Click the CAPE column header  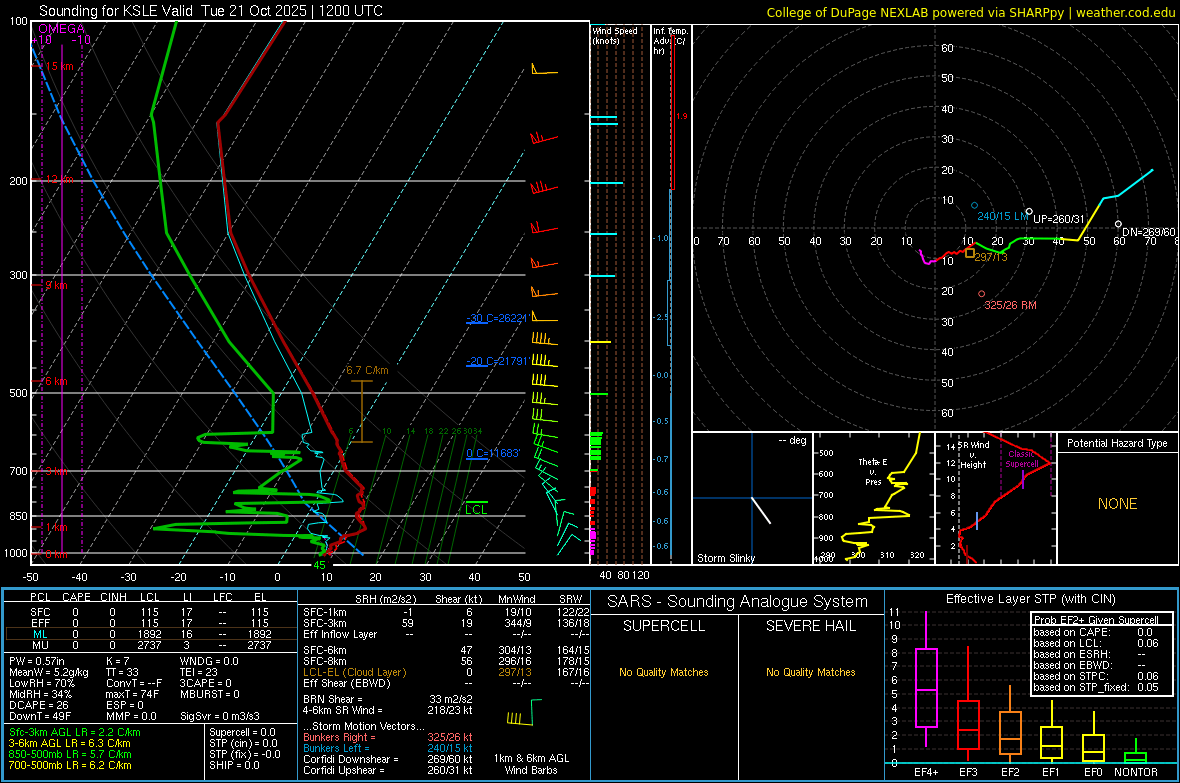pos(76,597)
